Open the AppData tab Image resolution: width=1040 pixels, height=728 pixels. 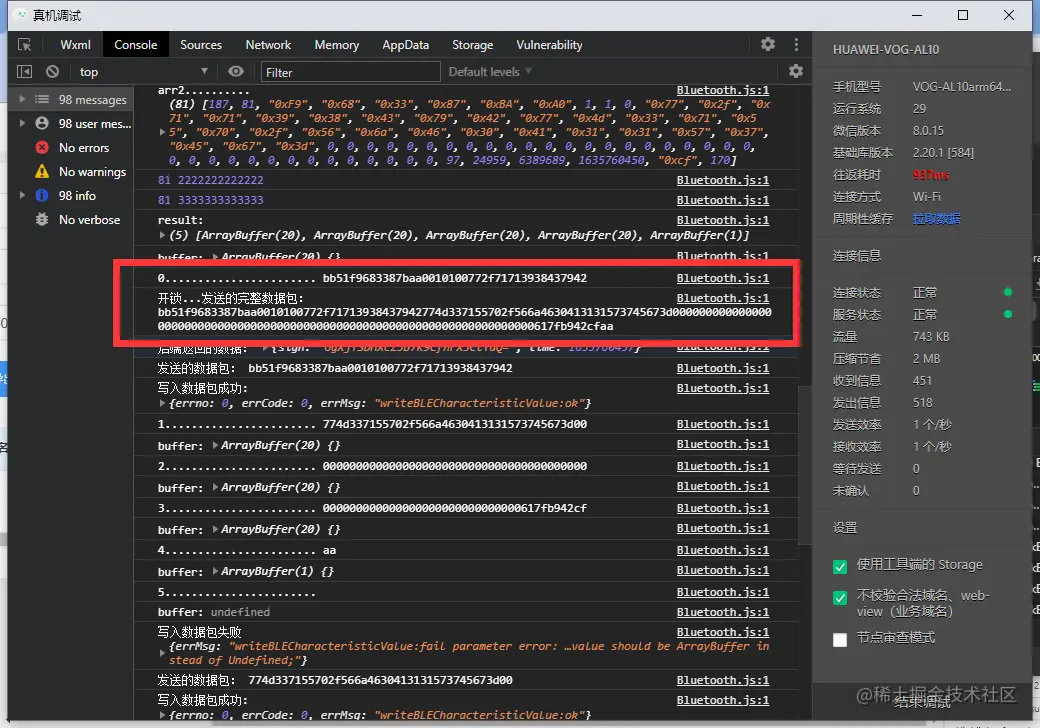[x=405, y=45]
